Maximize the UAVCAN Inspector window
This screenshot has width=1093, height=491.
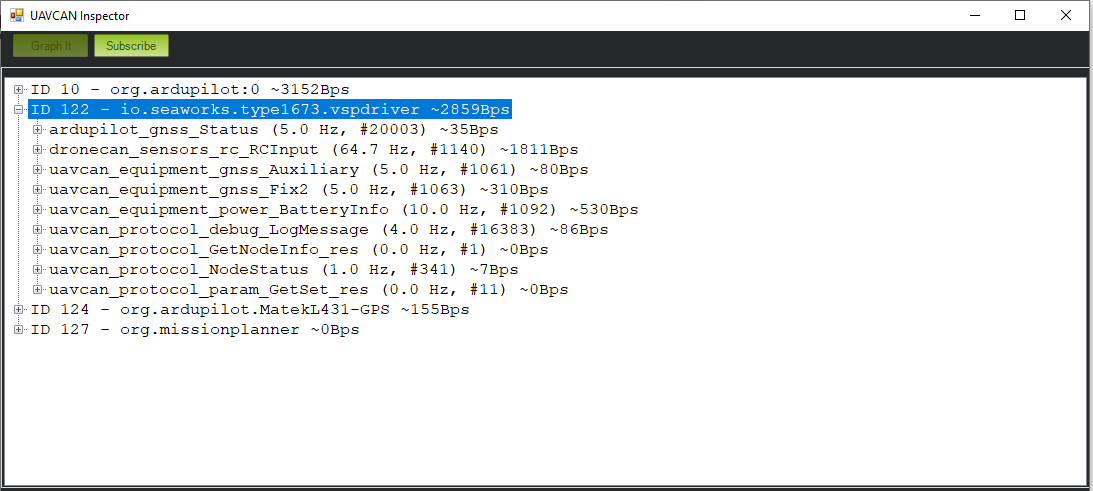(1020, 15)
